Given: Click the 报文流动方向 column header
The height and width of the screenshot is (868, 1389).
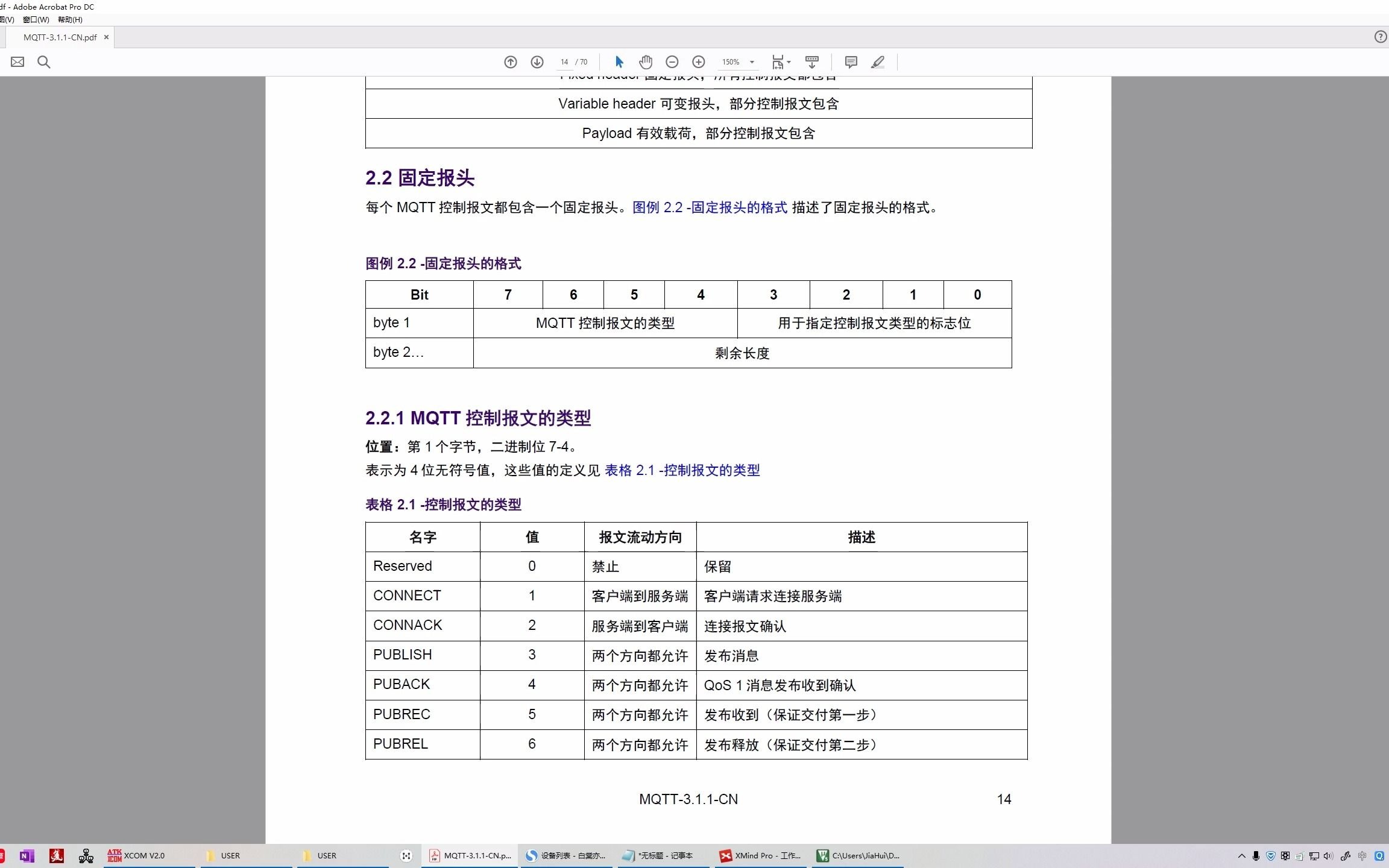Looking at the screenshot, I should click(x=640, y=537).
